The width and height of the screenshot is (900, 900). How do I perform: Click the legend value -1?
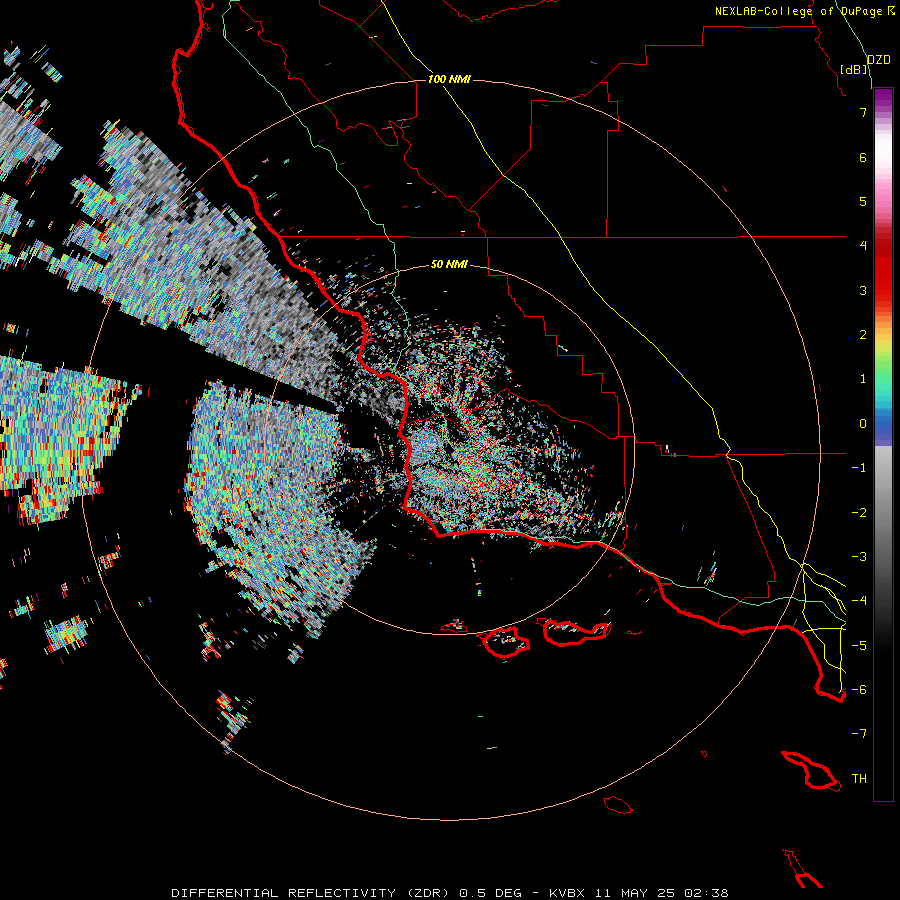click(859, 468)
